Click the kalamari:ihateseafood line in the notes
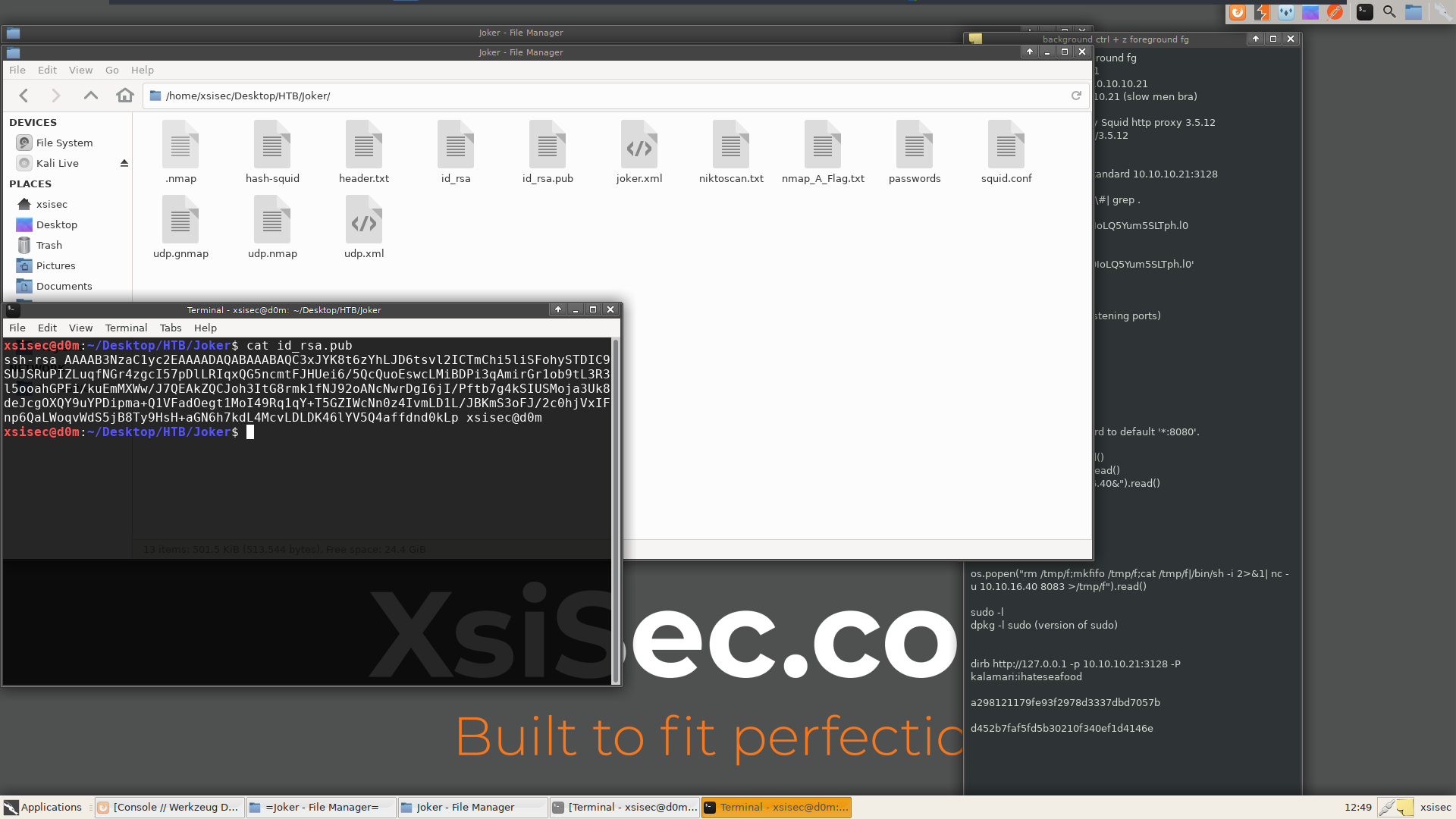Screen dimensions: 1456x819 pyautogui.click(x=1026, y=676)
